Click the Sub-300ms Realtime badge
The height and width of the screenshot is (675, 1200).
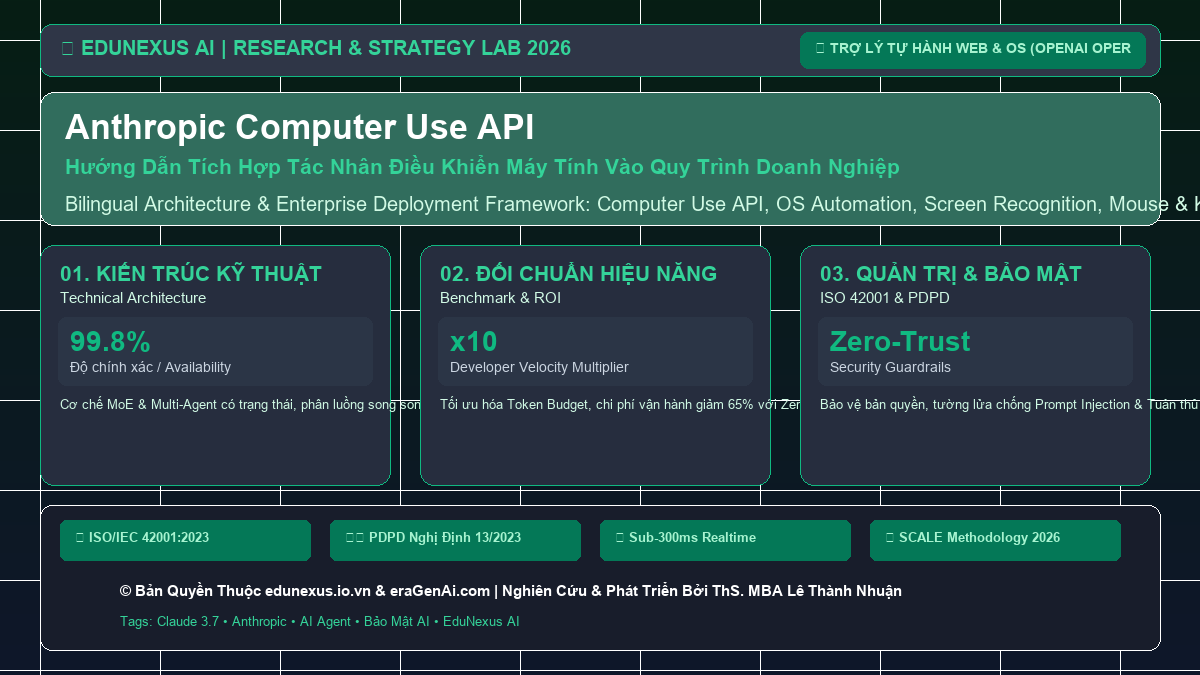click(726, 540)
